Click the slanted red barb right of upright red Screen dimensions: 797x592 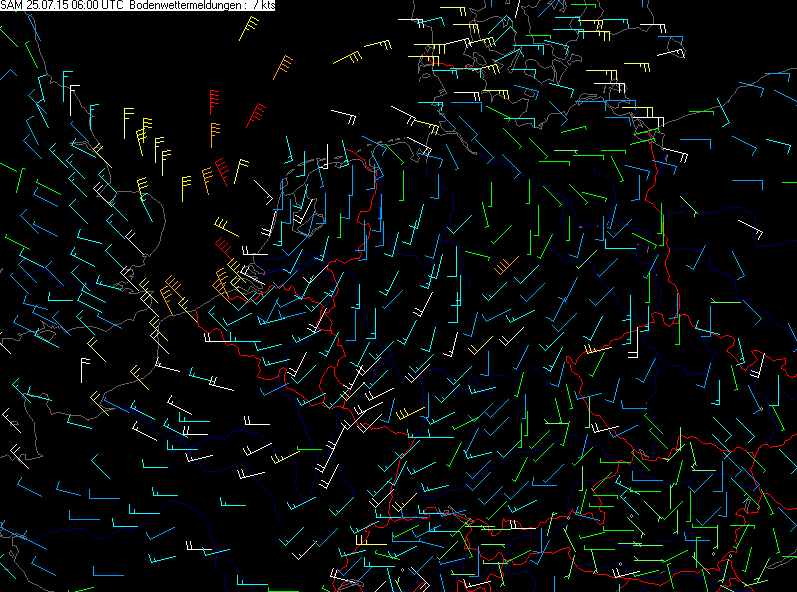[x=256, y=115]
